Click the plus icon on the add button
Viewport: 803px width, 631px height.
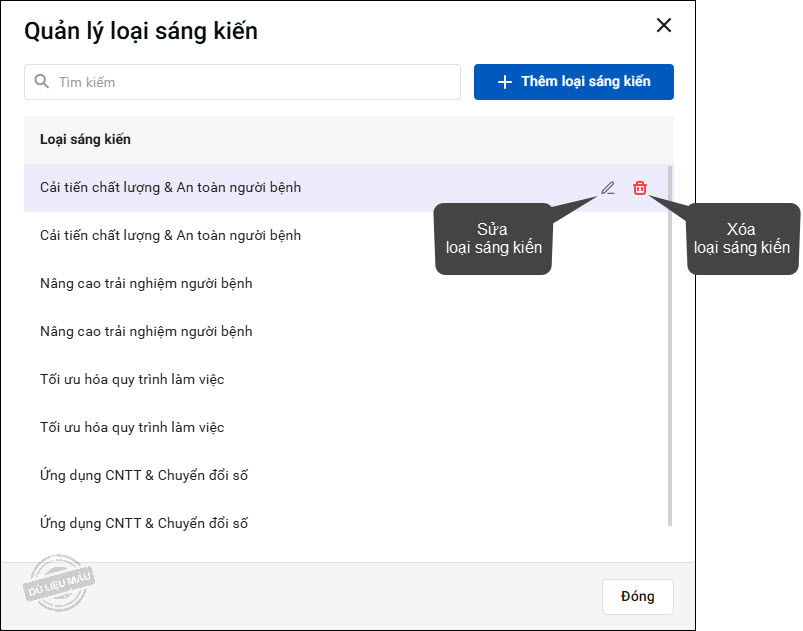[x=505, y=82]
